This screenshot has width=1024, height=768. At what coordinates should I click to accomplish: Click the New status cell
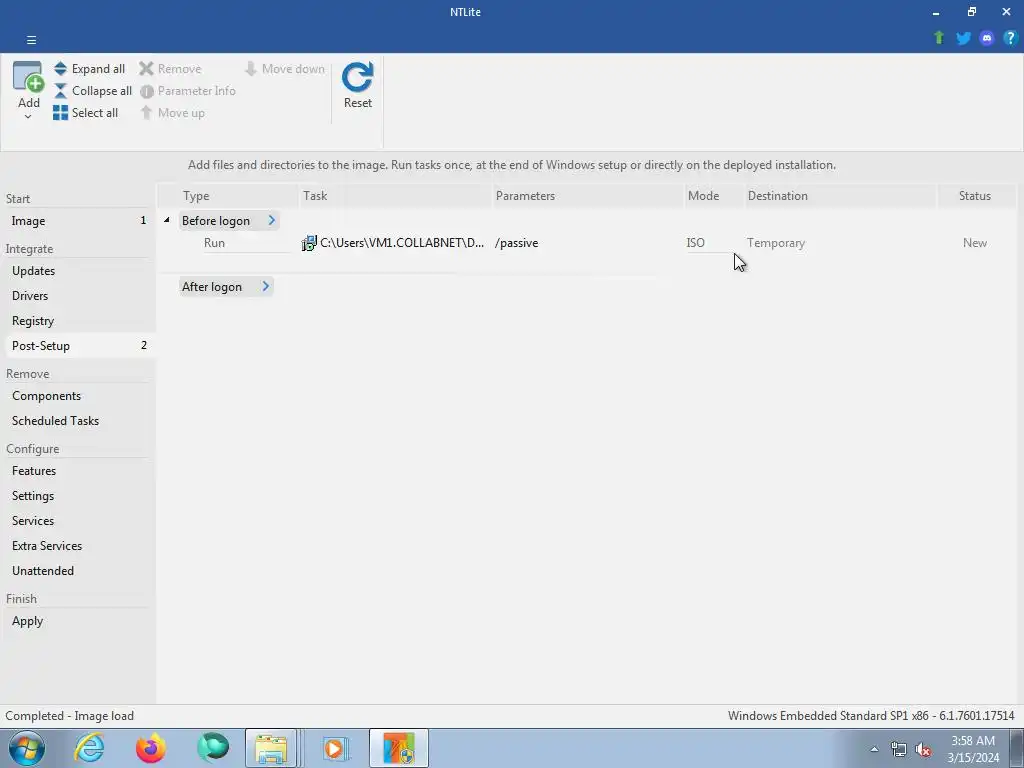coord(974,243)
